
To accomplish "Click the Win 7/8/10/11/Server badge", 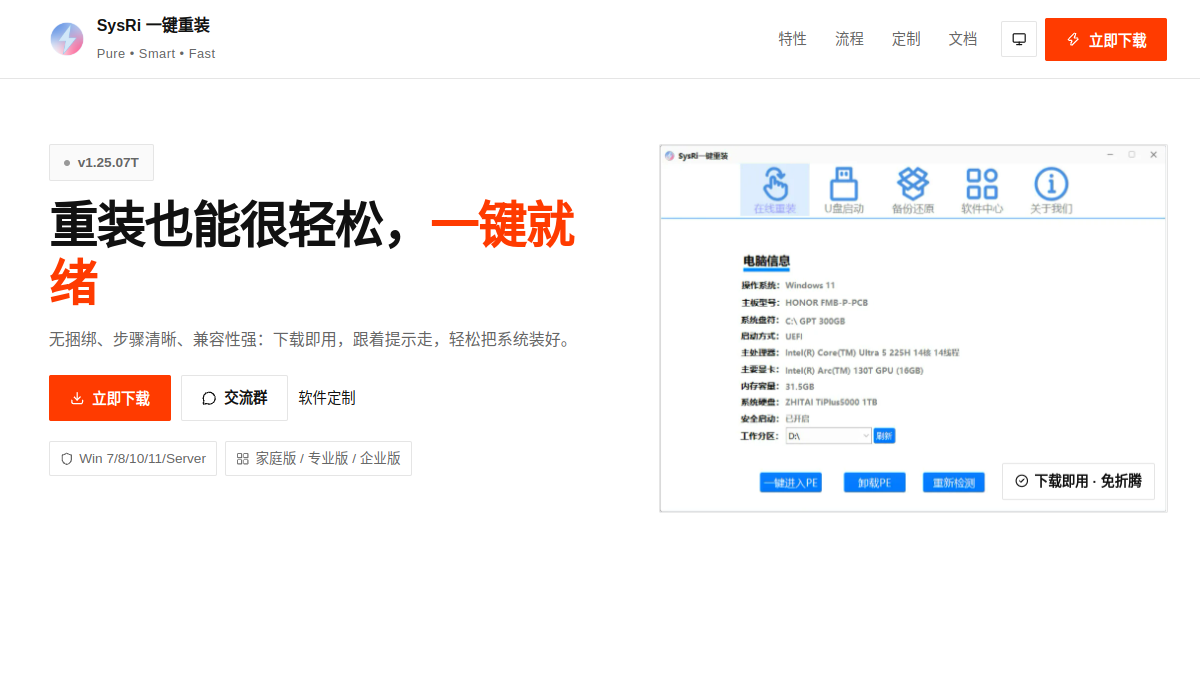I will [x=133, y=458].
